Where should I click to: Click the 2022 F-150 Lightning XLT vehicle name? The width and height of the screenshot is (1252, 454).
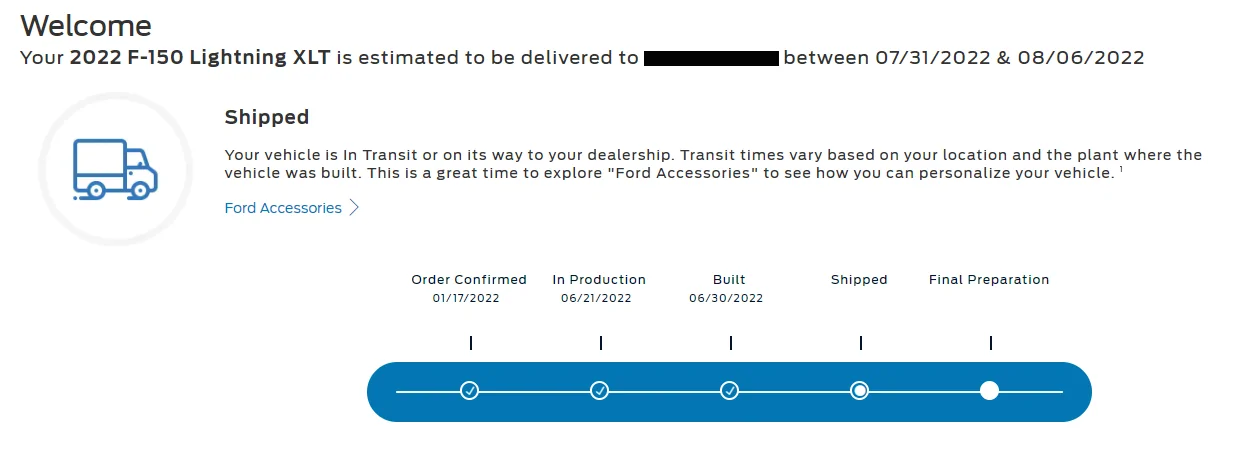pyautogui.click(x=200, y=57)
